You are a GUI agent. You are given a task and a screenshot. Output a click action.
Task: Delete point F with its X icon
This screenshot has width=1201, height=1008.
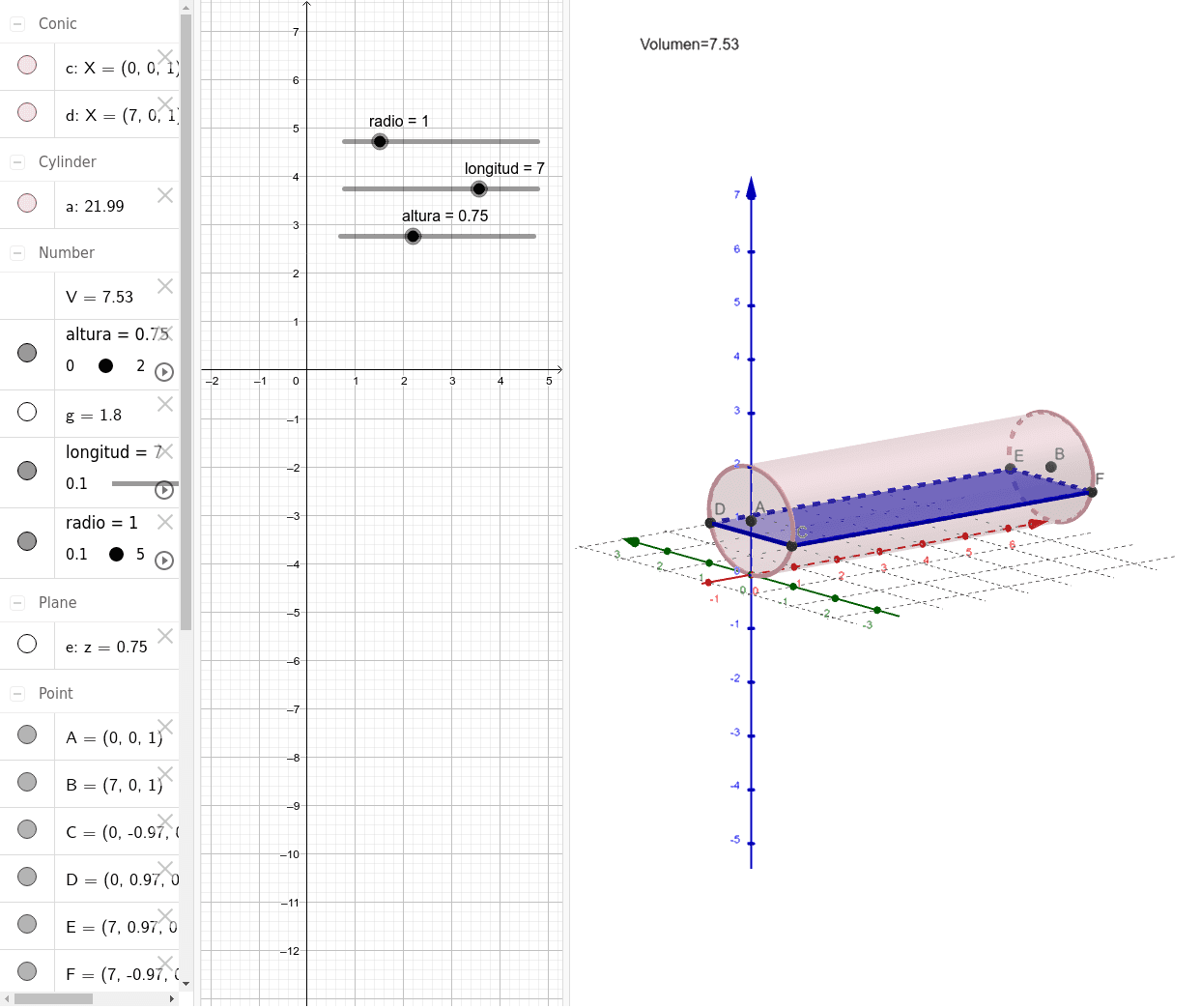tap(164, 963)
